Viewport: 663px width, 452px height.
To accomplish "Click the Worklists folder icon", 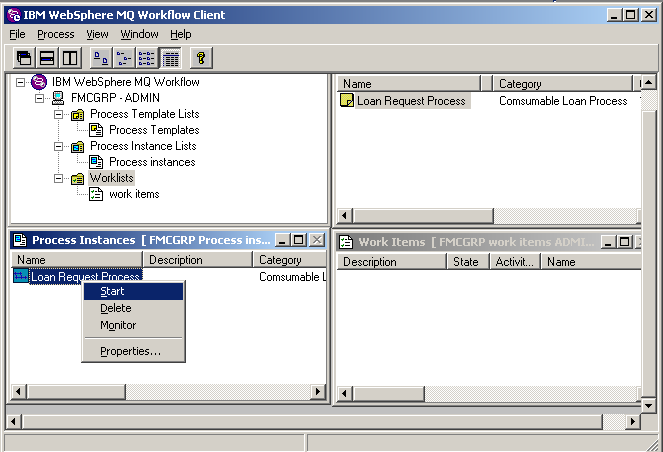I will click(x=77, y=179).
